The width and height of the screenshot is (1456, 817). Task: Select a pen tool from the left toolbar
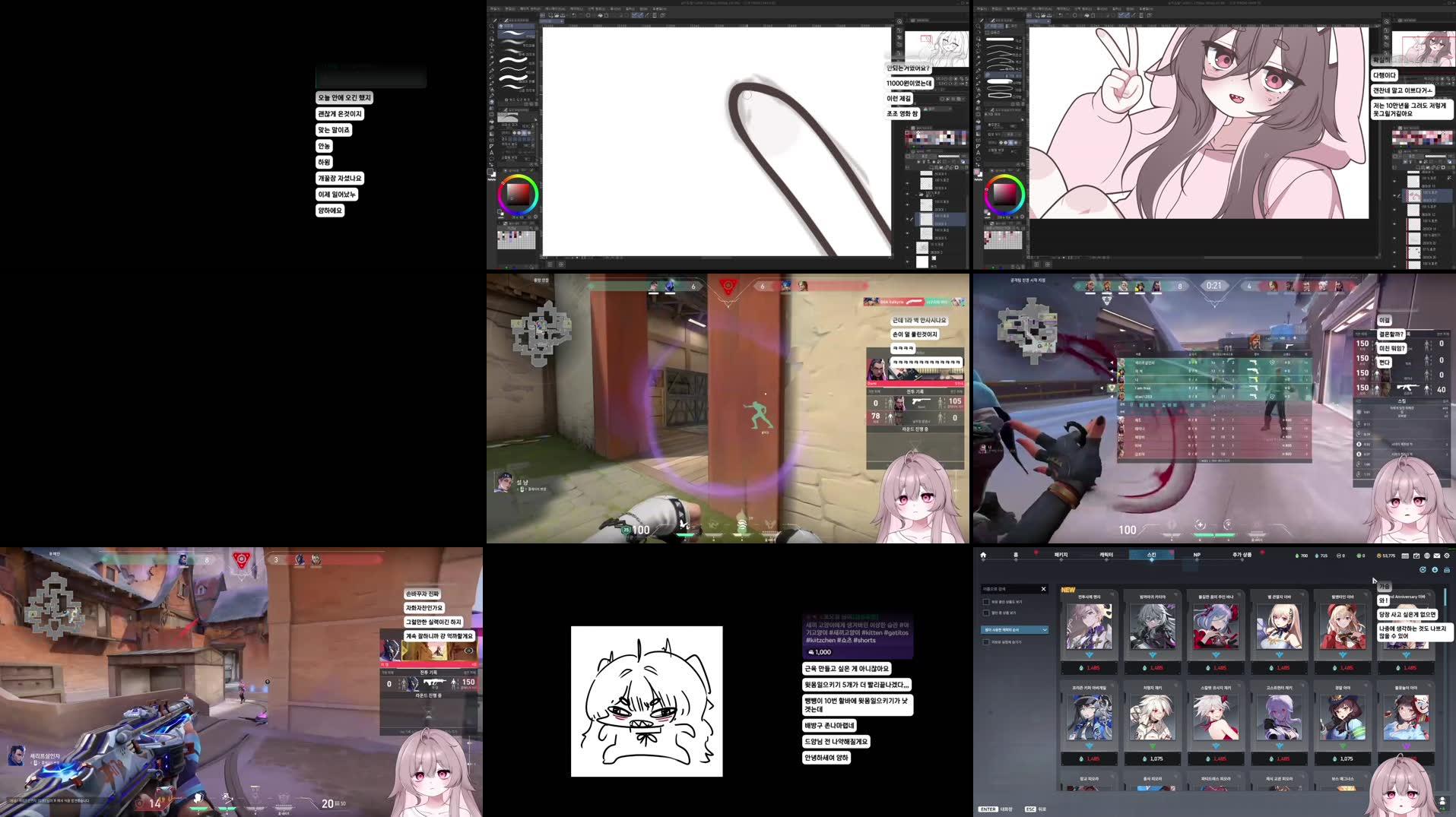pyautogui.click(x=491, y=65)
